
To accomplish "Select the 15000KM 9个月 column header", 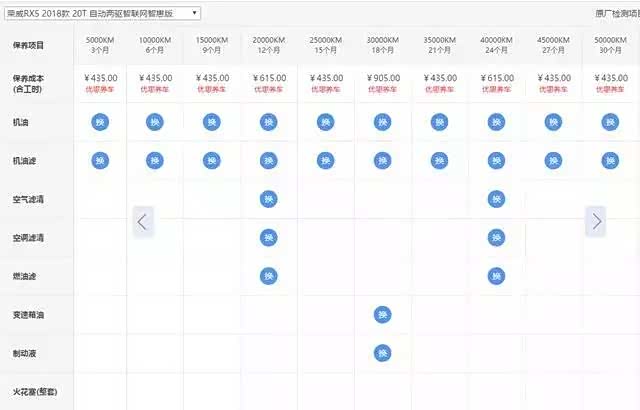I will (x=212, y=45).
